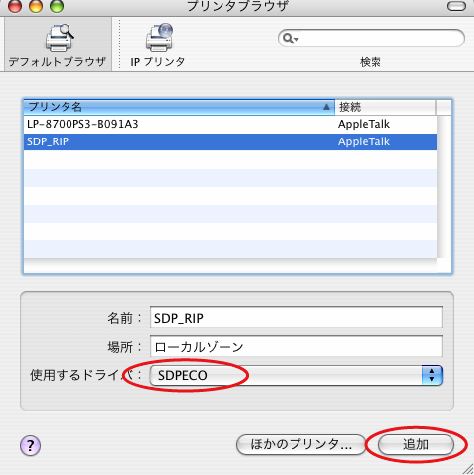The width and height of the screenshot is (474, 475).
Task: Sort by the 接続 column header
Action: pyautogui.click(x=385, y=107)
